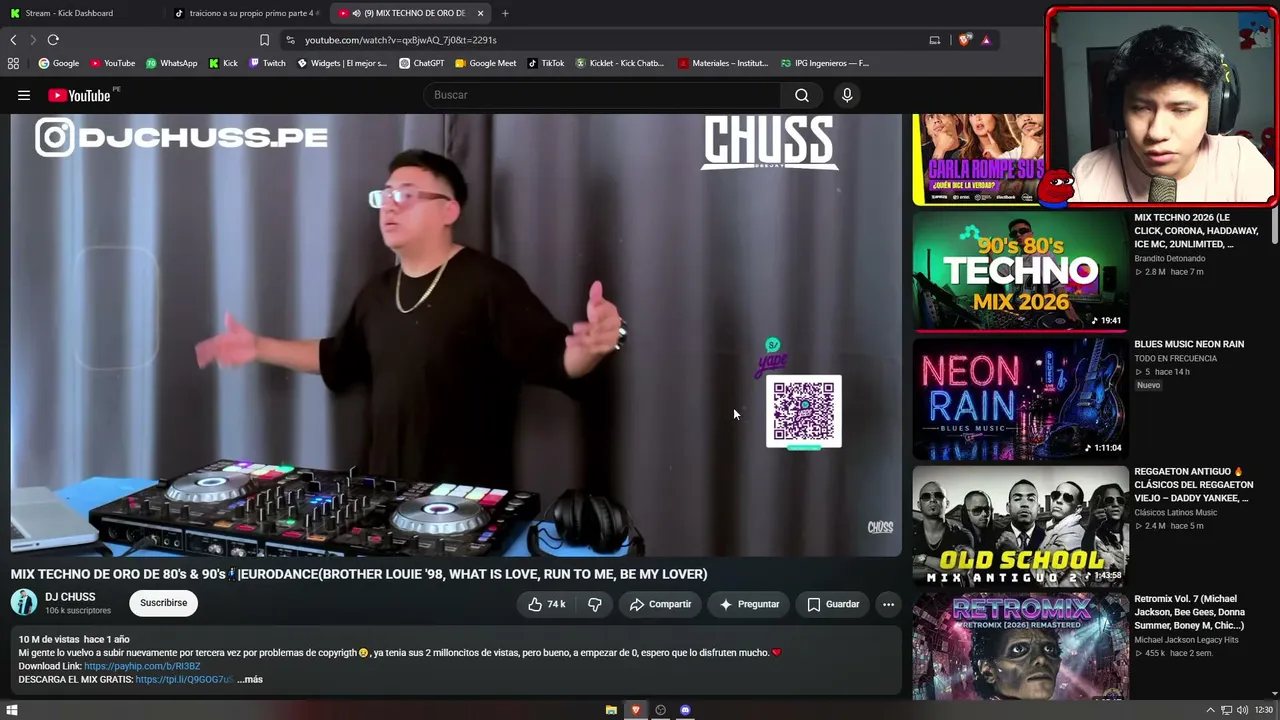Open the REGGAETON ANTIGUO video title
The height and width of the screenshot is (720, 1280).
[x=1193, y=485]
